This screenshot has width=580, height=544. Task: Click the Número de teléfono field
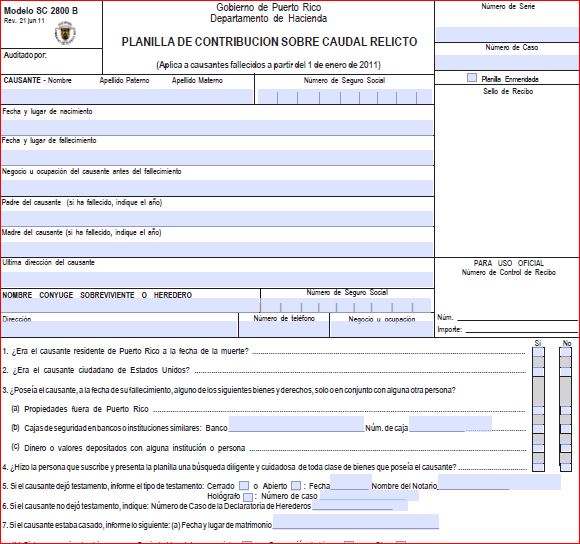[x=284, y=328]
